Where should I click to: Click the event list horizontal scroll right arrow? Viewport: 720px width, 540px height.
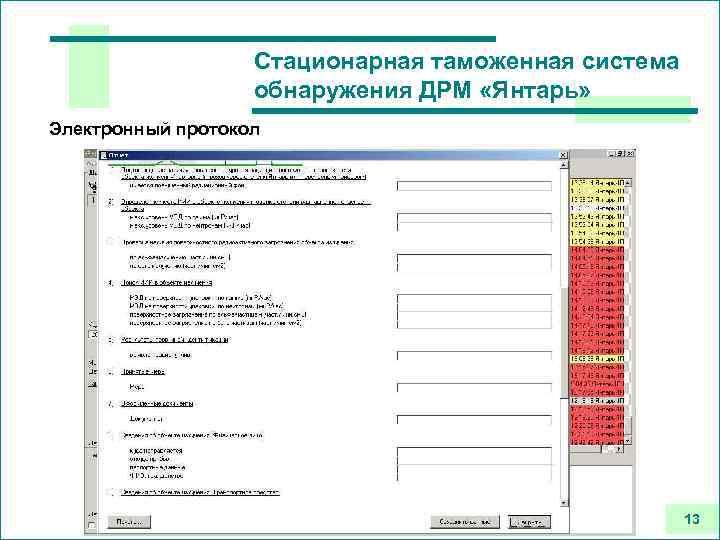click(x=619, y=449)
